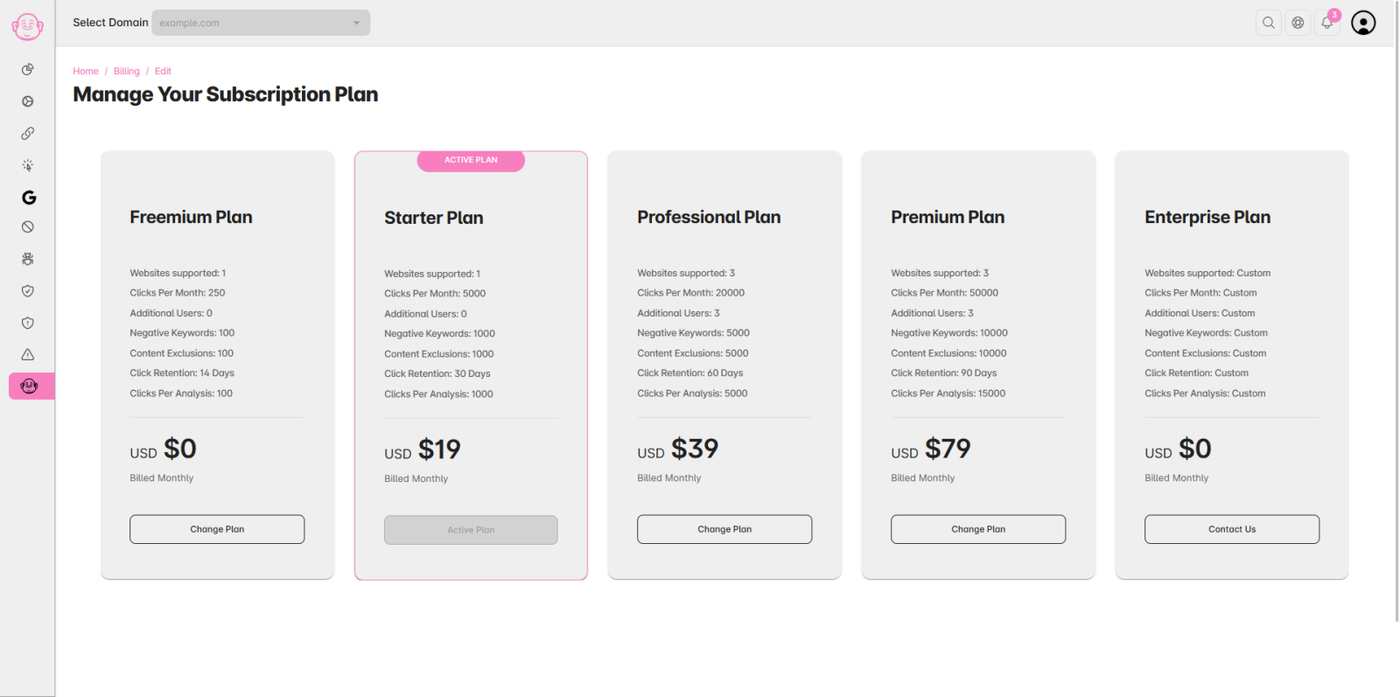This screenshot has width=1400, height=697.
Task: Click Change Plan under Freemium Plan
Action: 217,529
